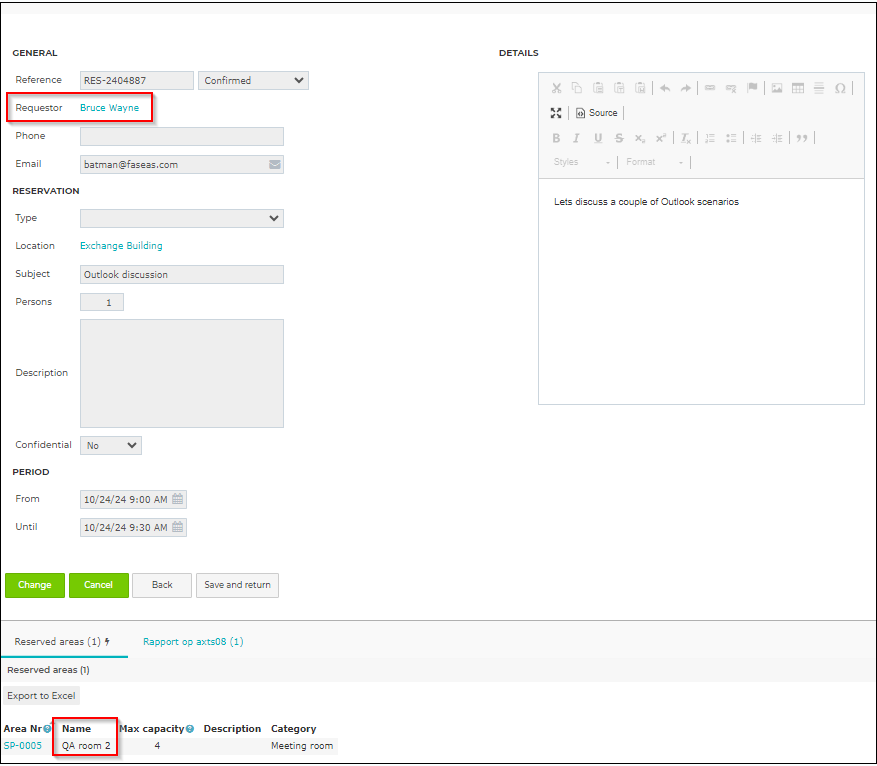Open the Confirmed status dropdown
This screenshot has width=877, height=766.
click(253, 81)
